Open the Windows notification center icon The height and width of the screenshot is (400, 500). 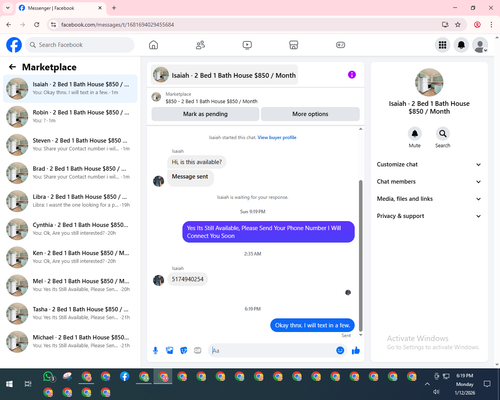click(487, 384)
